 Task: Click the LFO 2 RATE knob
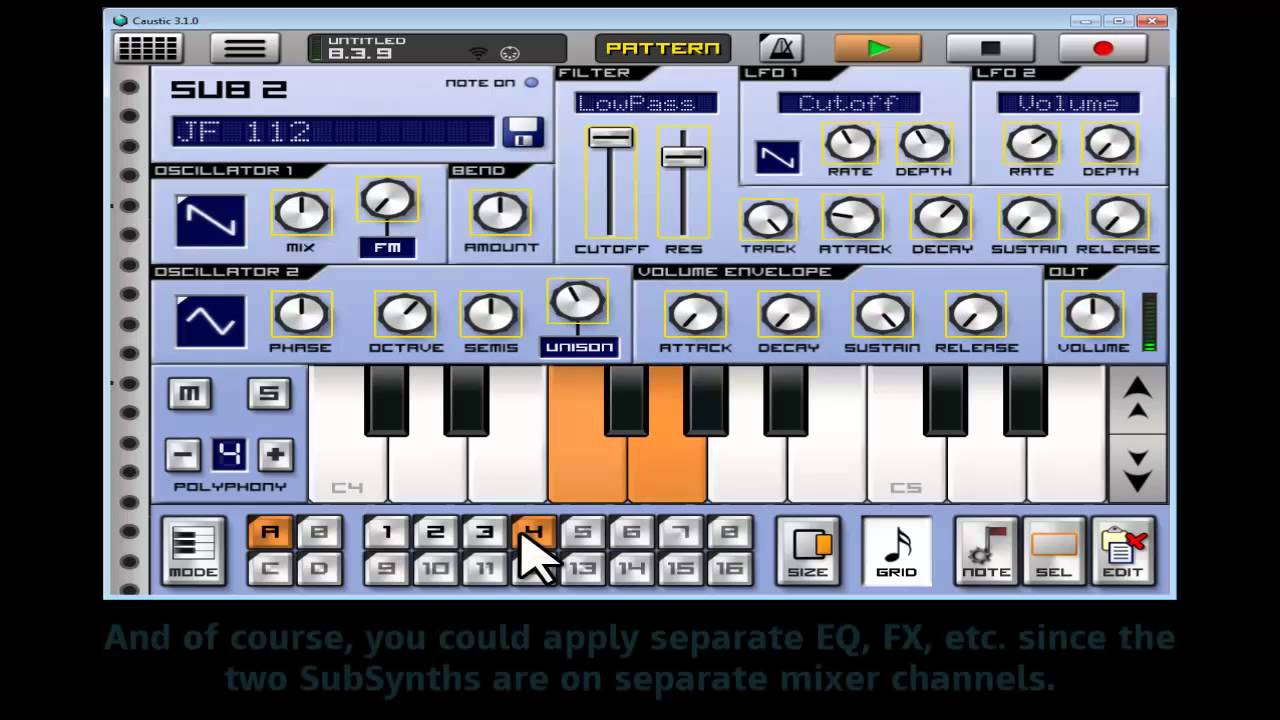point(1032,144)
